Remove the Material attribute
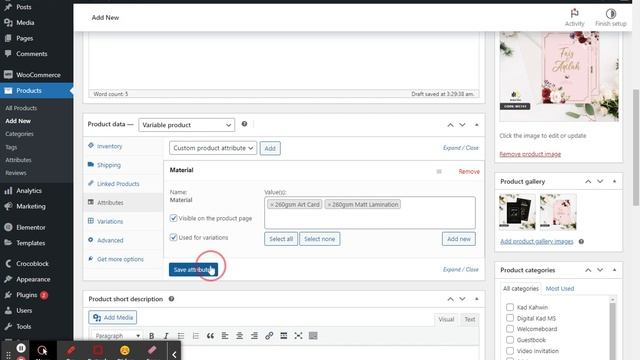640x360 pixels. point(469,171)
